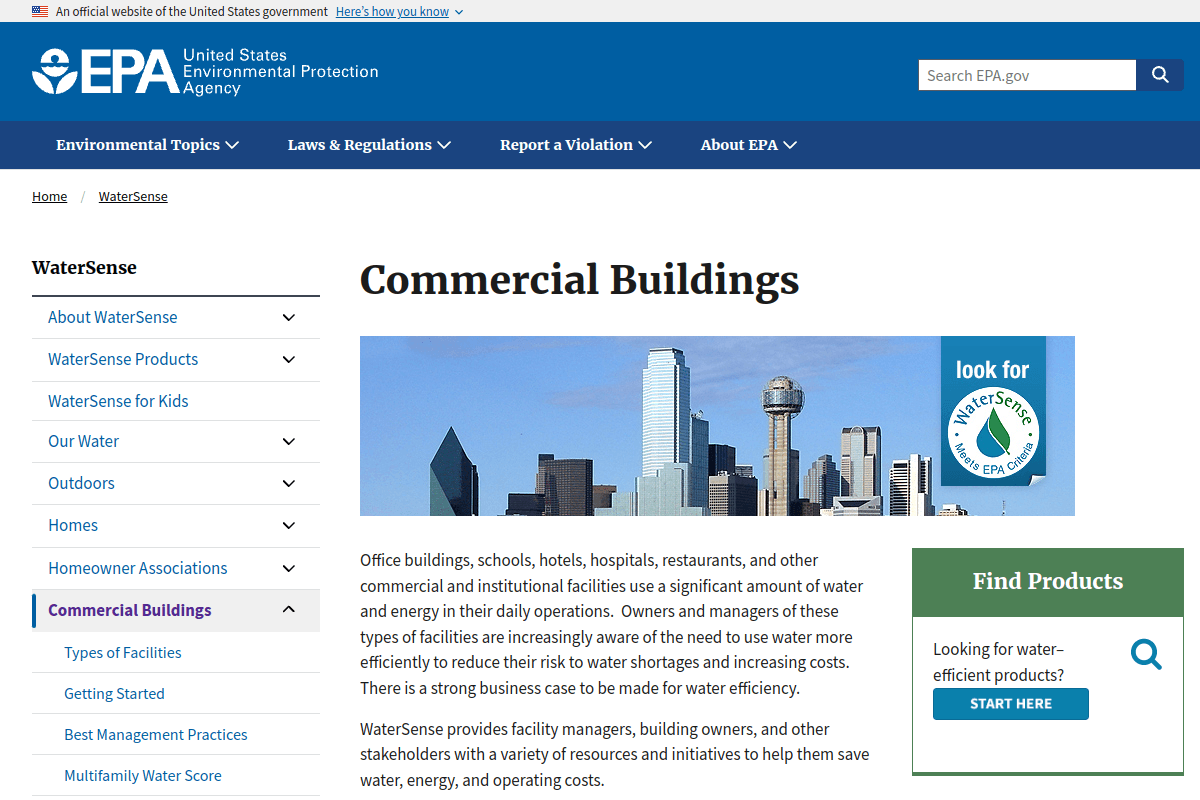Open Homes sidebar link
Viewport: 1200px width, 800px height.
coord(73,525)
